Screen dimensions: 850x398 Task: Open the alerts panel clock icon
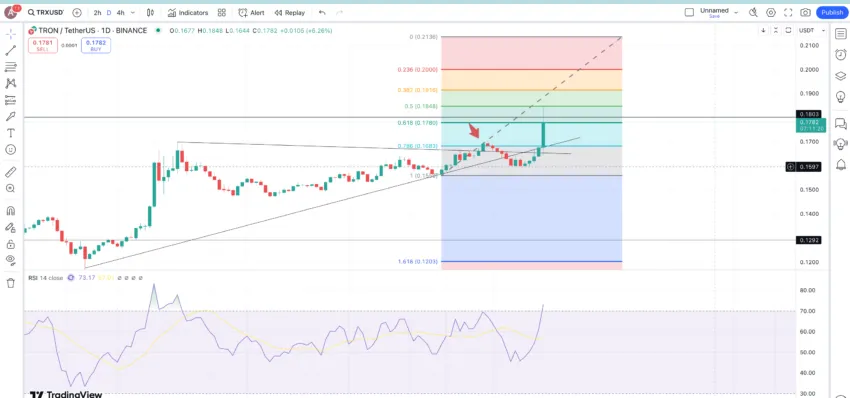[840, 54]
